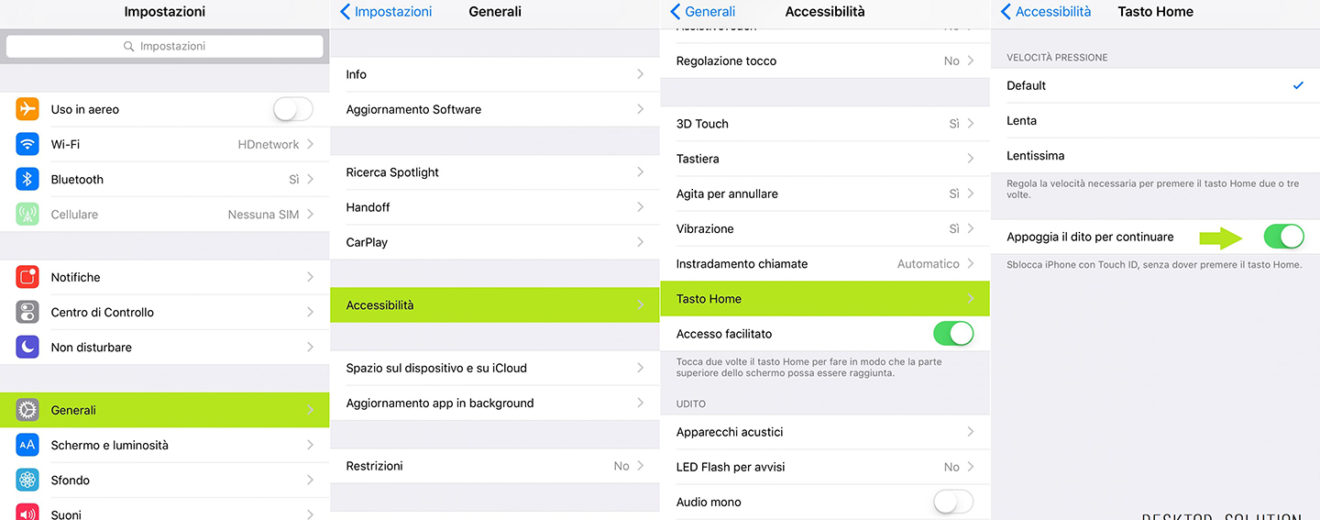Go back to the Accessibilità screen
The width and height of the screenshot is (1320, 520).
point(1046,12)
